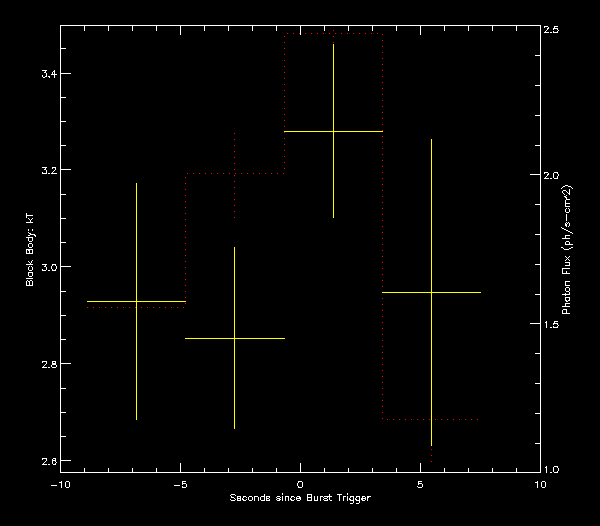Screen dimensions: 600x526
Task: Click the 3.2 tick label on the left axis
Action: pos(46,171)
